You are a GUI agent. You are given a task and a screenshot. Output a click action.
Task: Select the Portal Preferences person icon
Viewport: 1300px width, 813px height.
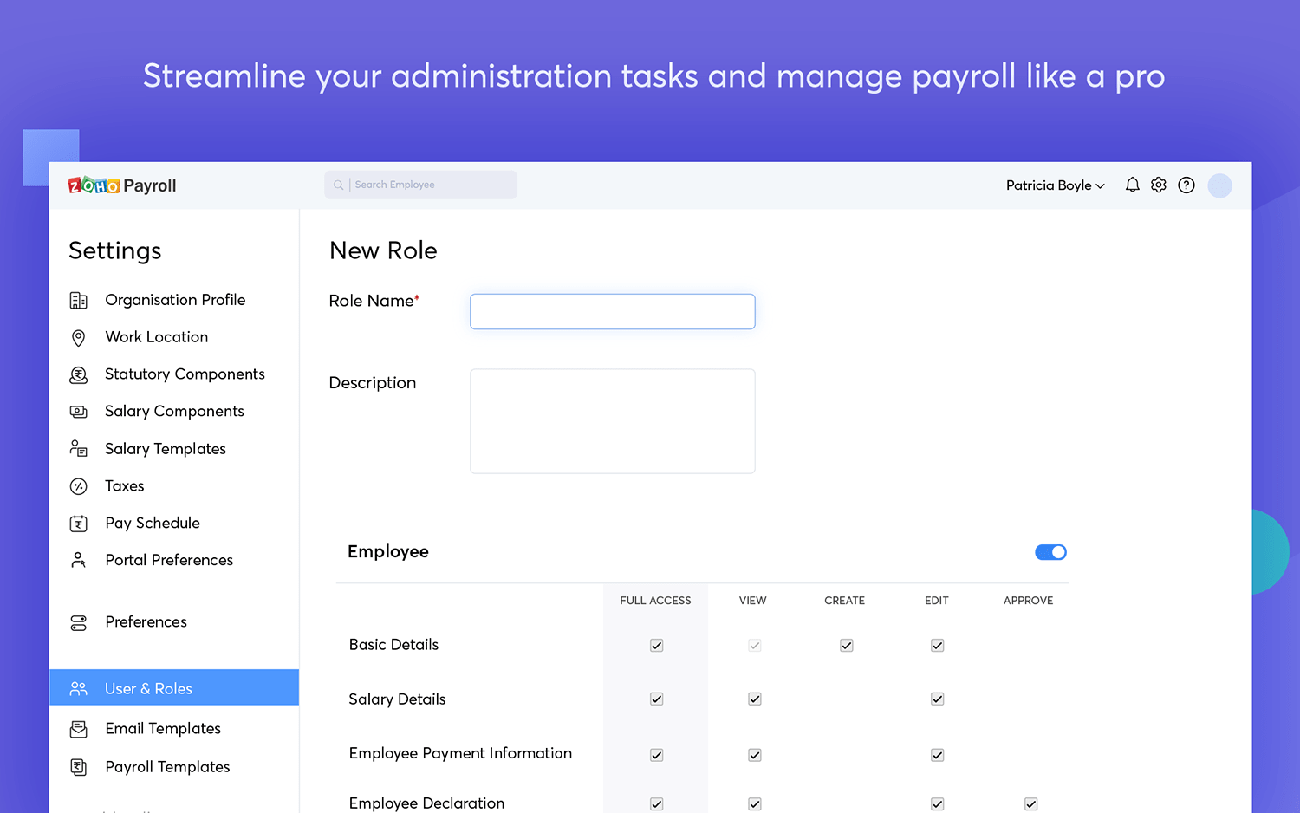click(x=80, y=559)
